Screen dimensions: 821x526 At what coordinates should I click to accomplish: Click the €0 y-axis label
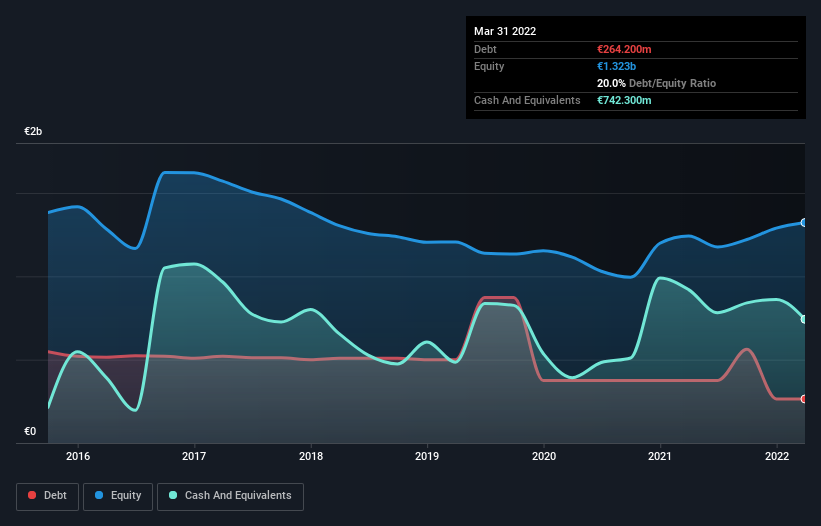[30, 431]
